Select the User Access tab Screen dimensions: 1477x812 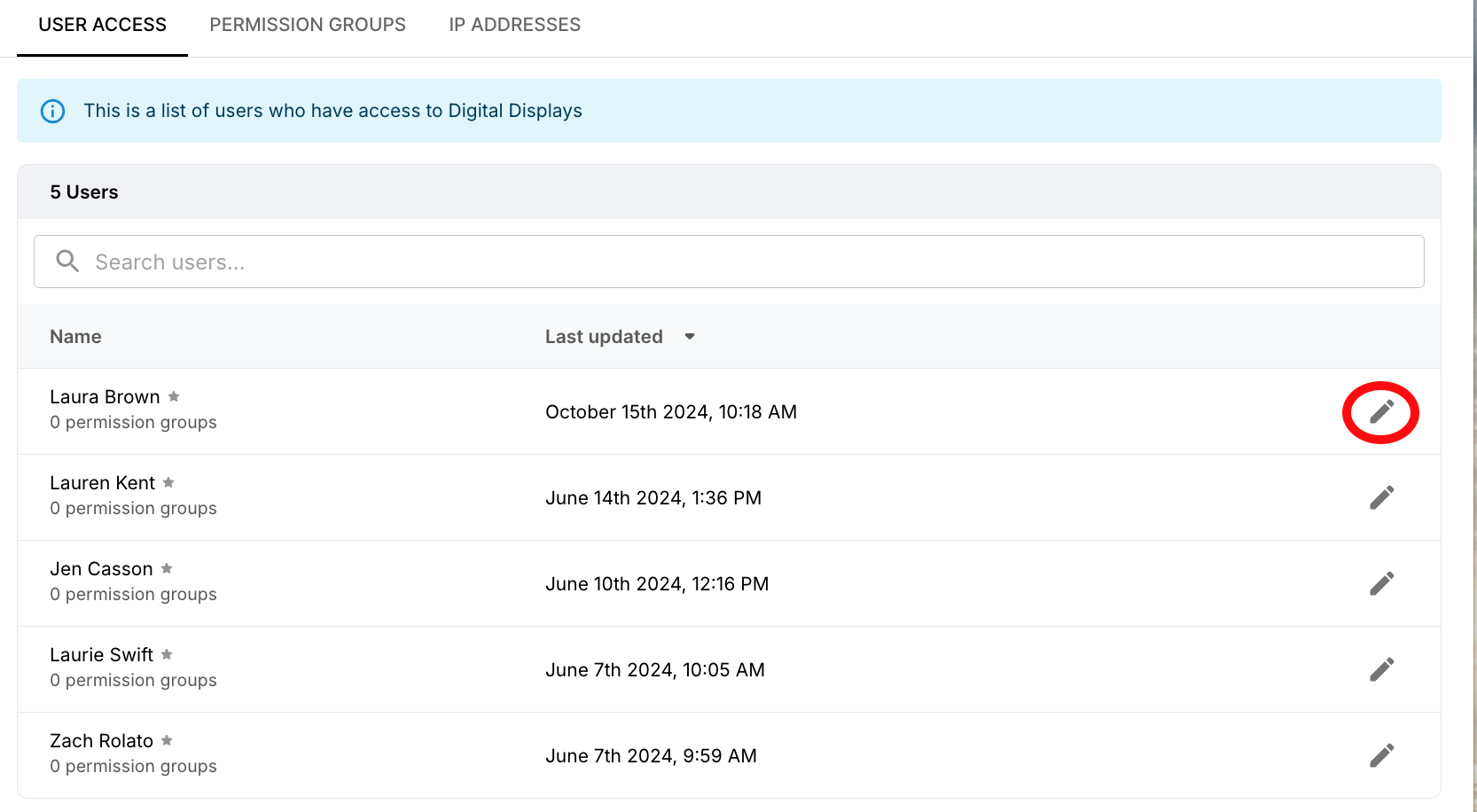pos(102,25)
